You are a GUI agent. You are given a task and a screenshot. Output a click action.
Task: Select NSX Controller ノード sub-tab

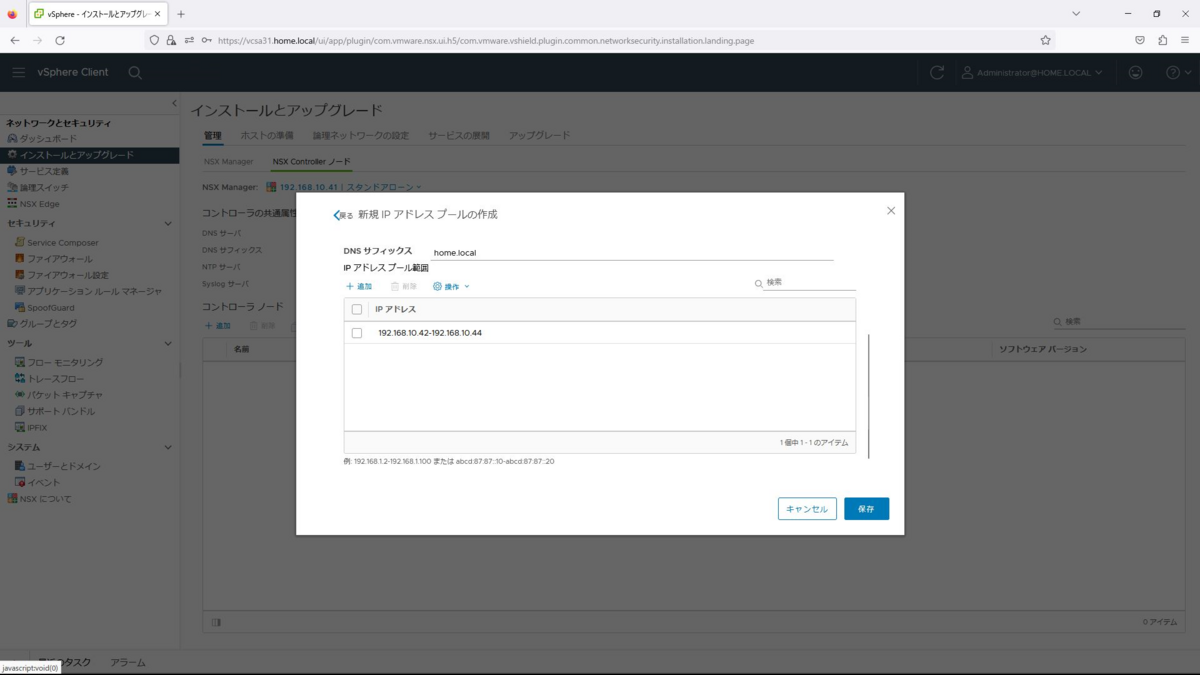tap(311, 161)
